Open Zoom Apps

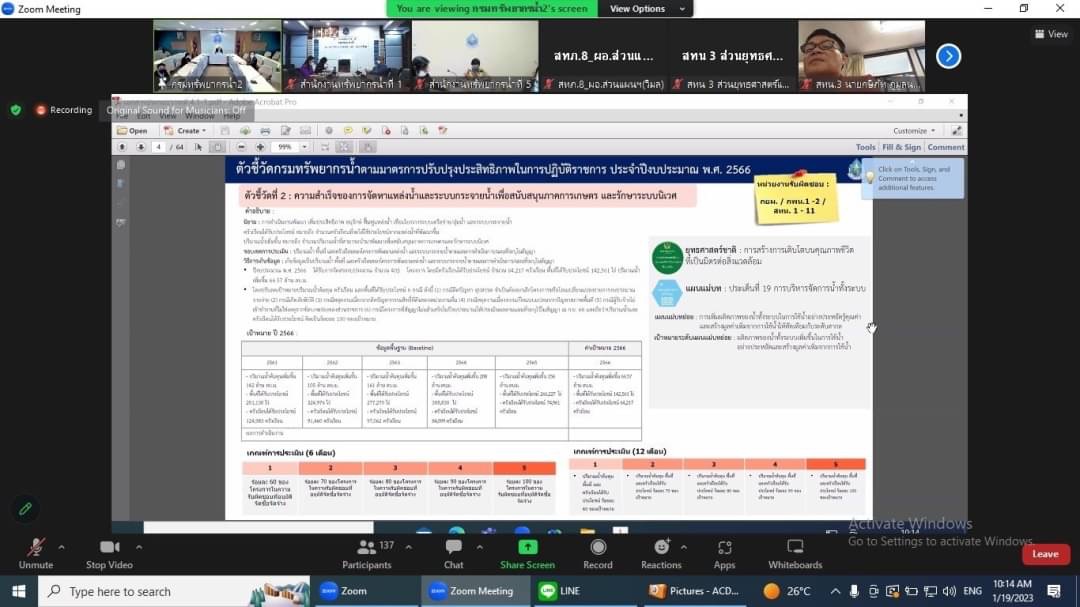(x=724, y=553)
